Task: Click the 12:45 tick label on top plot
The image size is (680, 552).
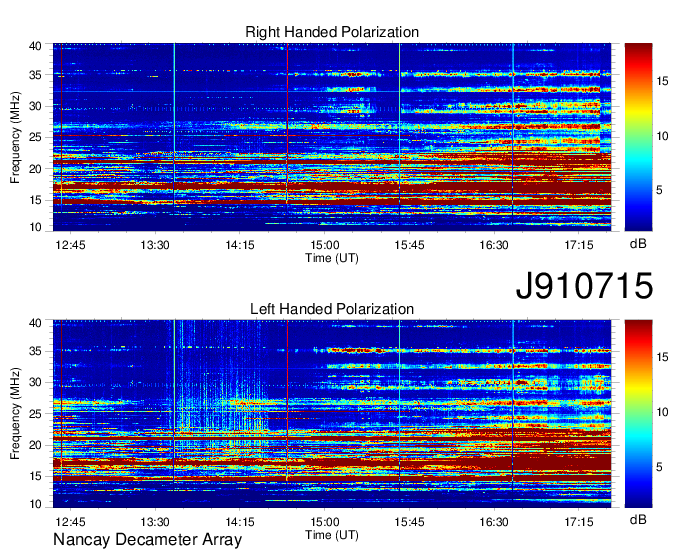Action: coord(70,245)
